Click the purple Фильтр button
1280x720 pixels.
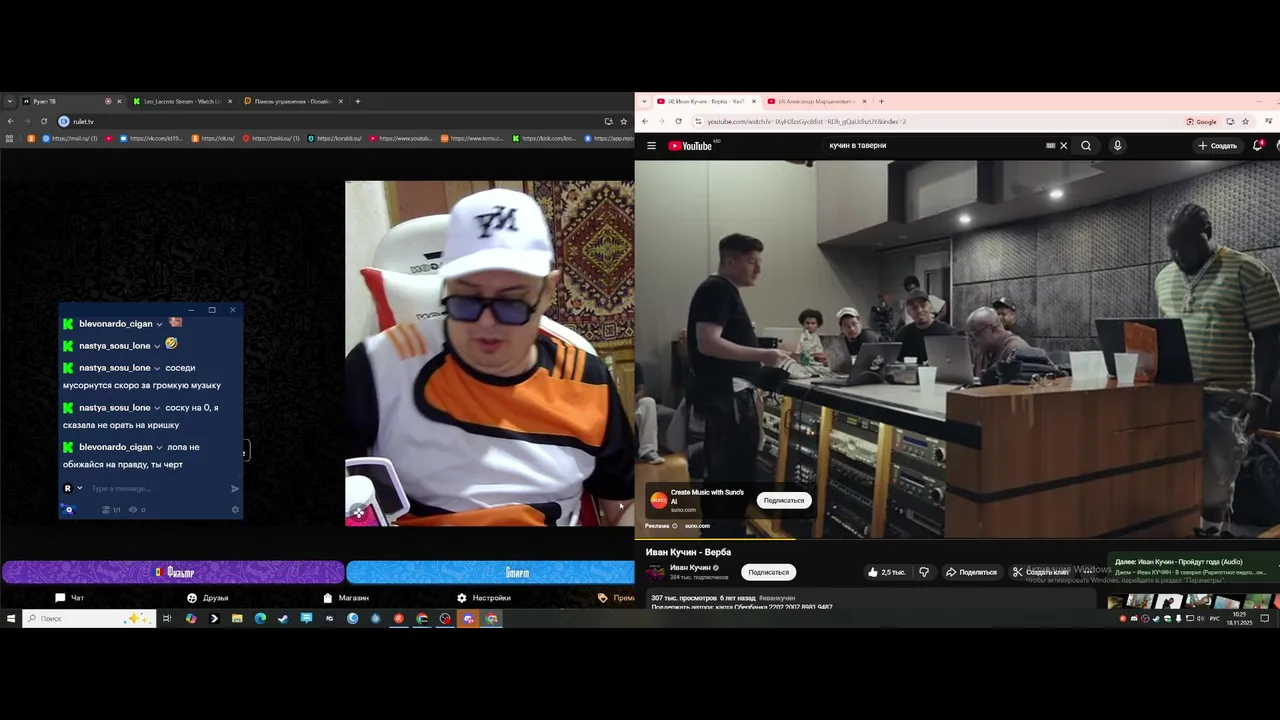(173, 572)
